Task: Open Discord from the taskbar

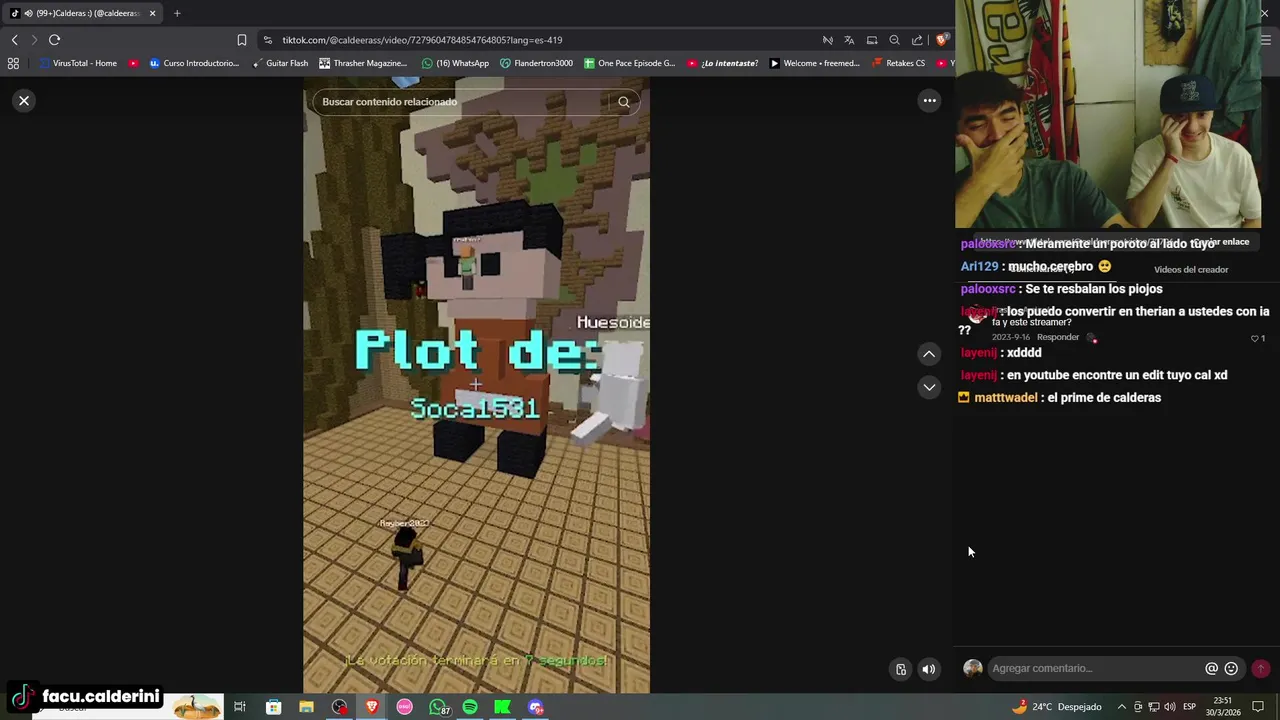Action: pos(536,707)
